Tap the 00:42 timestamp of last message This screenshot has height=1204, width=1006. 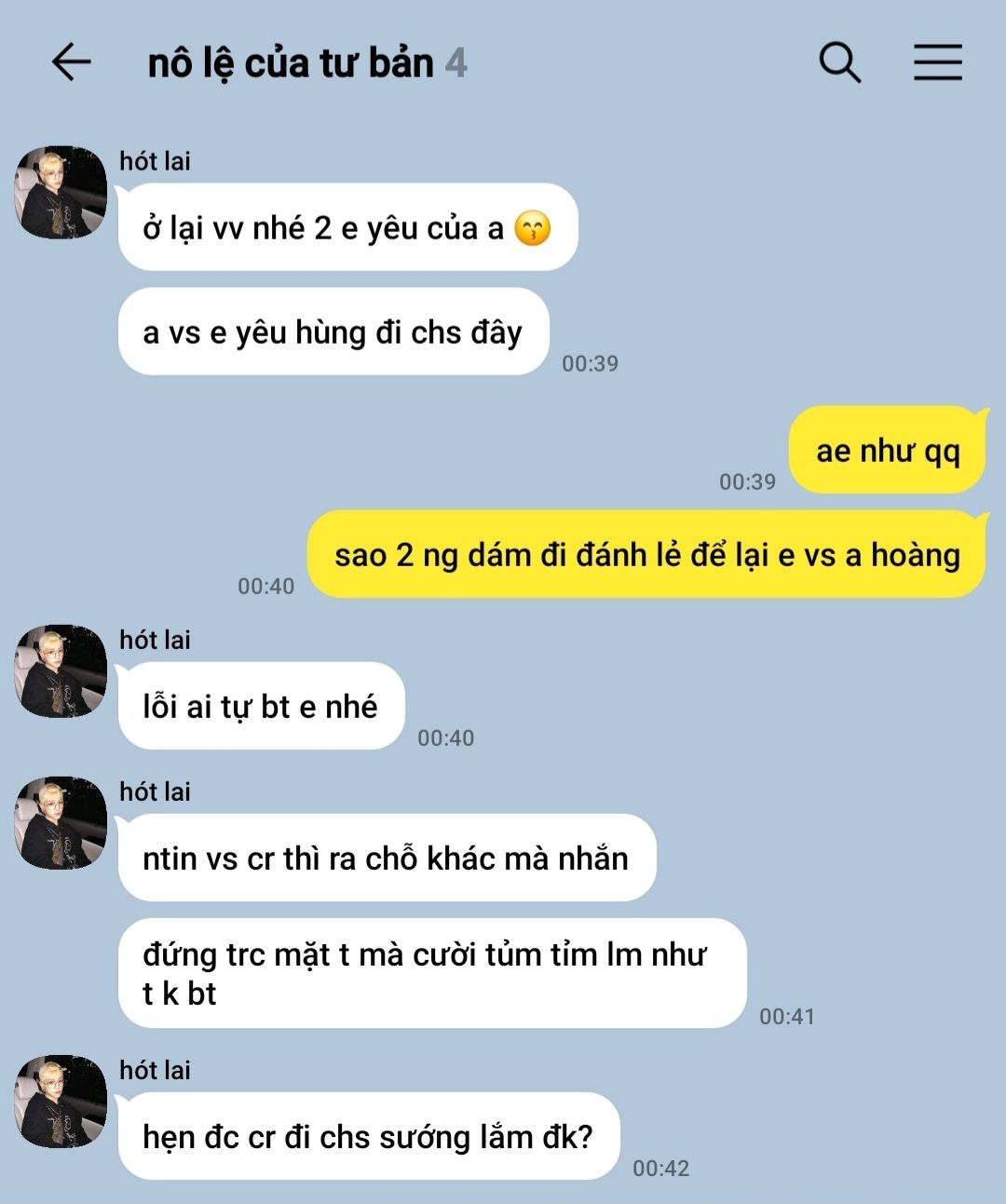pyautogui.click(x=660, y=1168)
